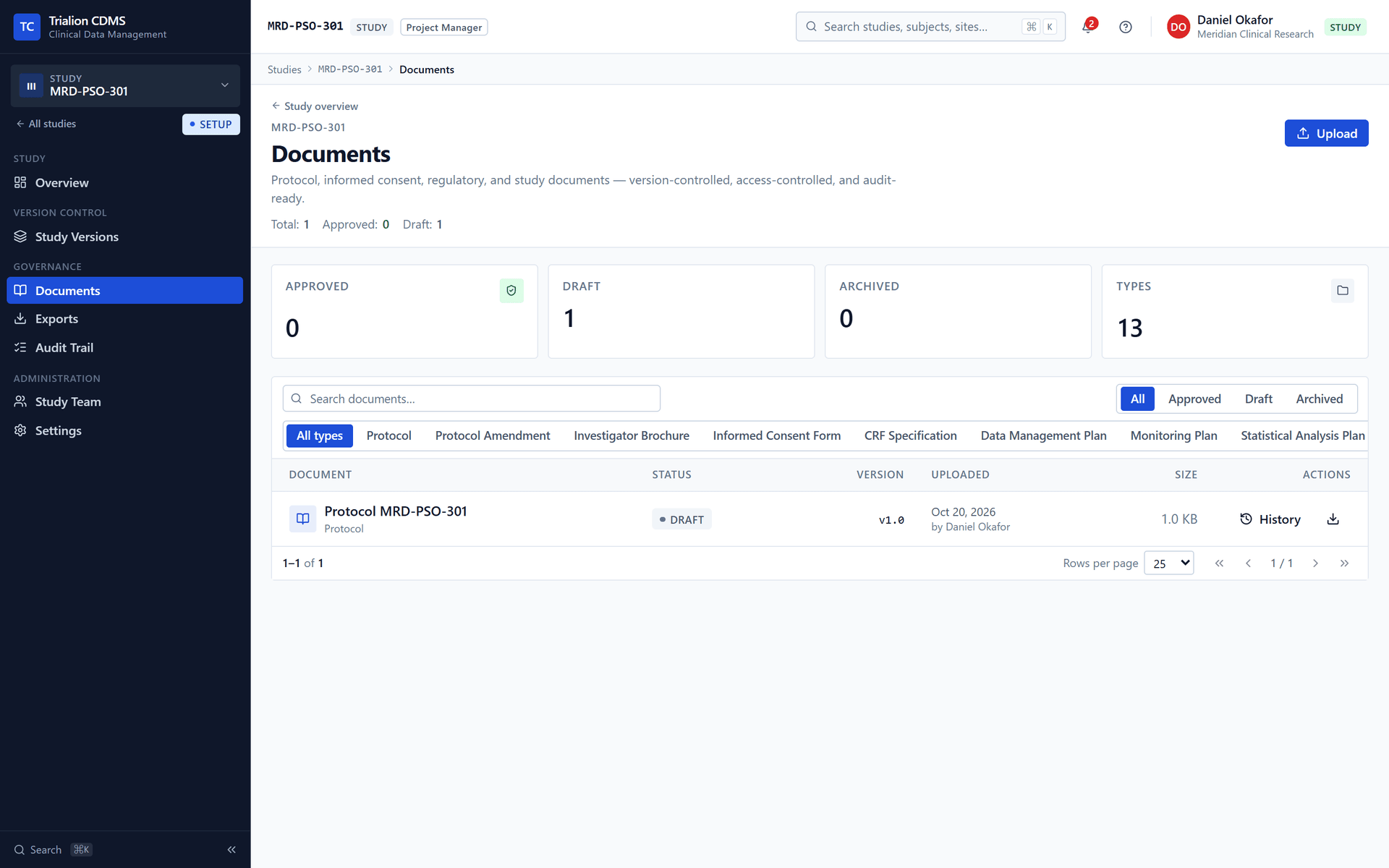
Task: Go back to Study overview link
Action: coord(315,106)
